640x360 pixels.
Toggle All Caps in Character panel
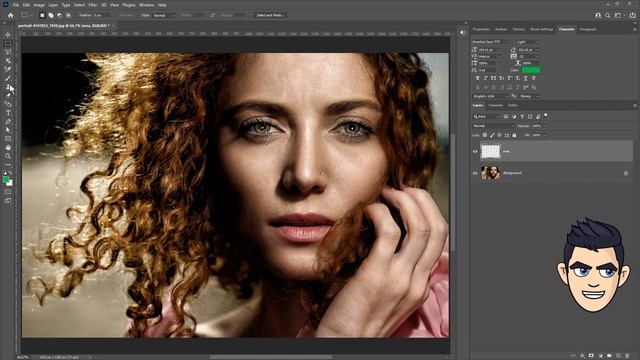point(493,78)
